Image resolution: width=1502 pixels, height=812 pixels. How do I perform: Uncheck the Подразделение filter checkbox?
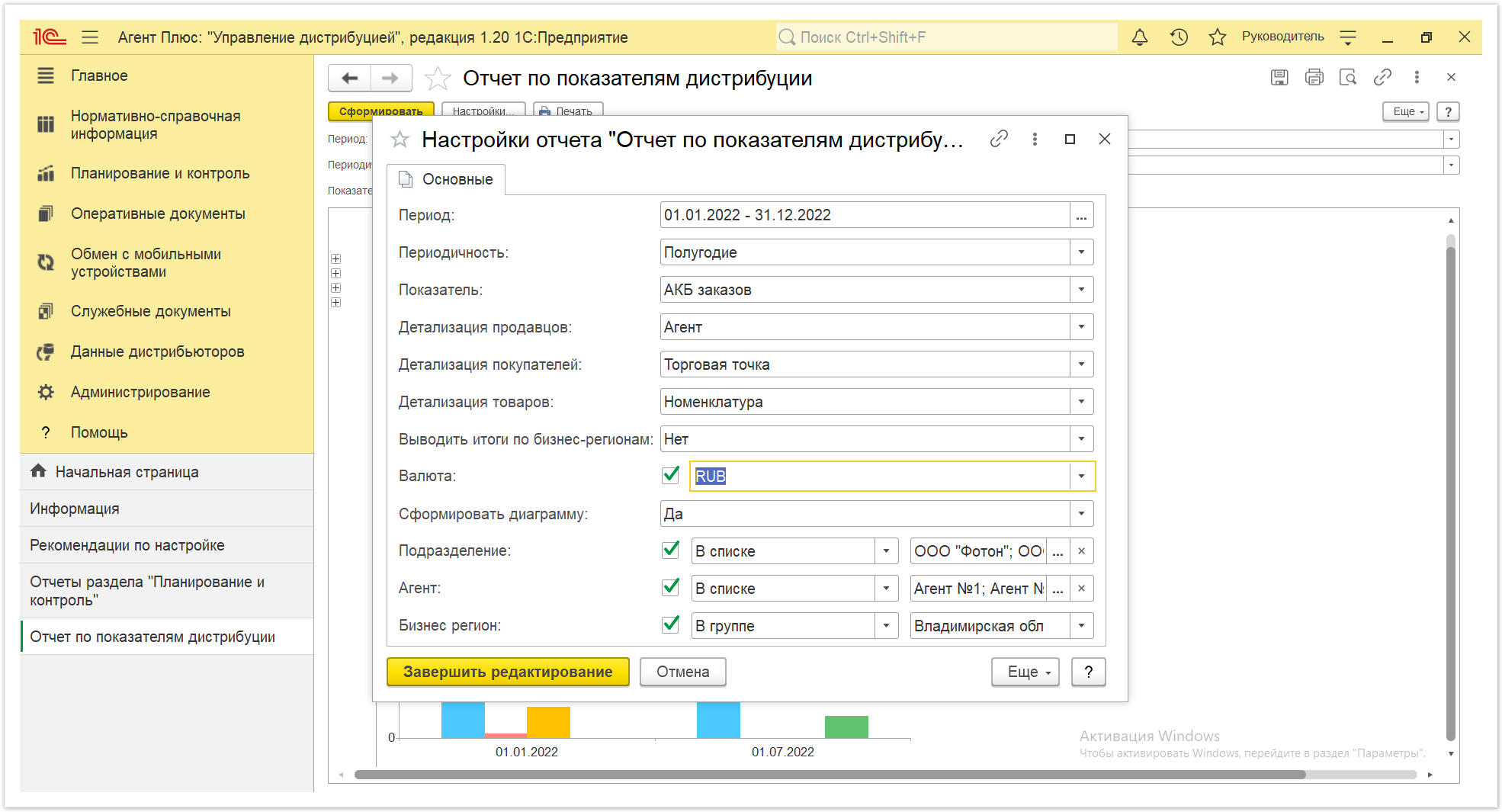pyautogui.click(x=671, y=550)
